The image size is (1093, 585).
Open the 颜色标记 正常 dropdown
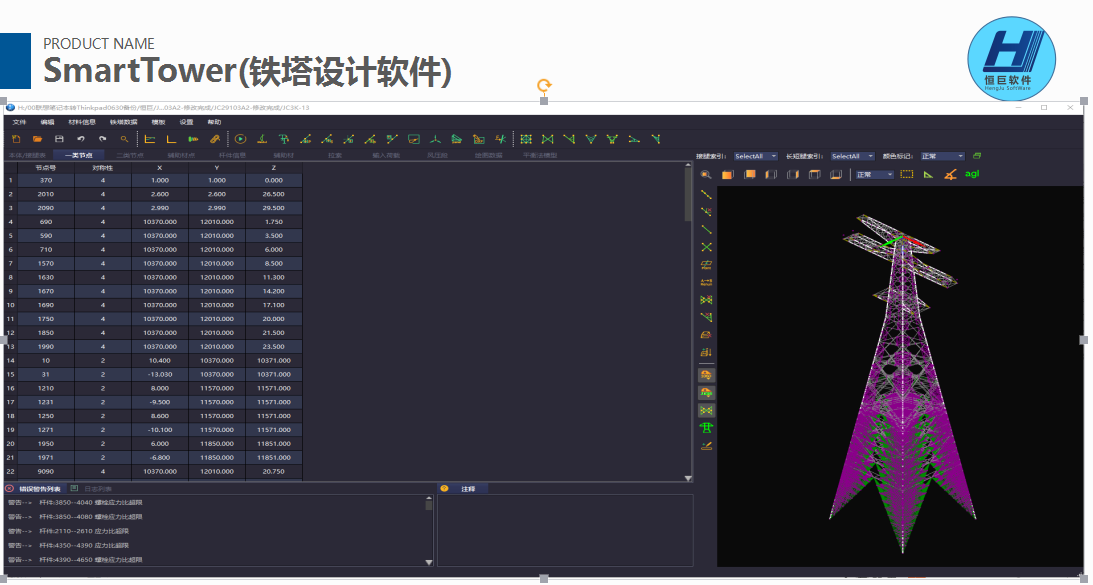point(942,156)
